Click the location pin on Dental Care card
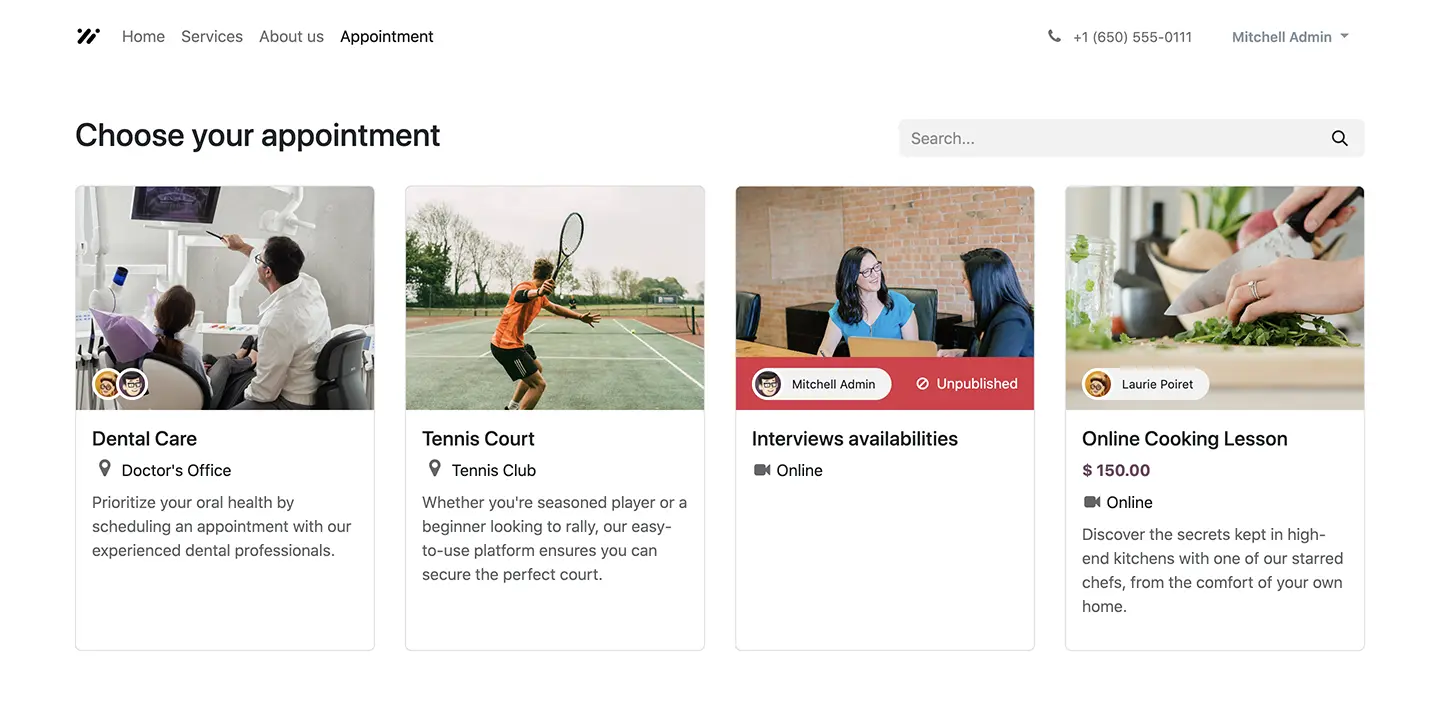1440x720 pixels. (x=104, y=467)
